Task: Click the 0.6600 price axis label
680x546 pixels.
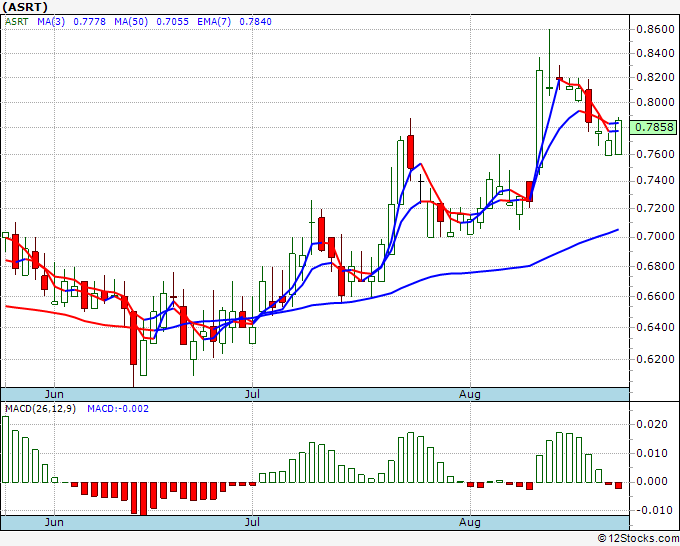Action: [x=655, y=296]
